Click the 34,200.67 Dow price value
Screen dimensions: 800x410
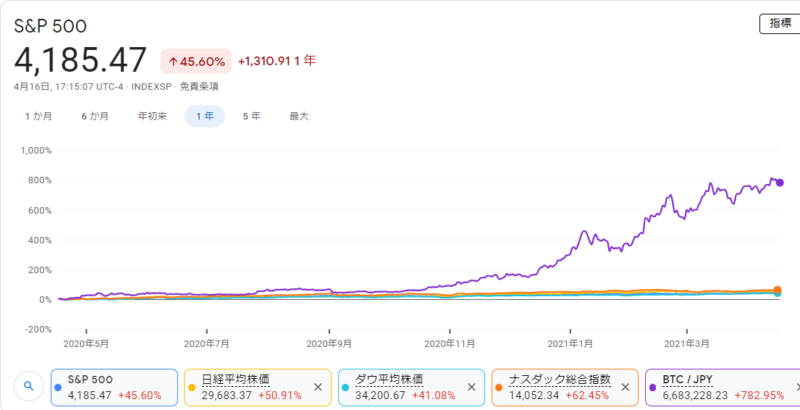(x=381, y=395)
